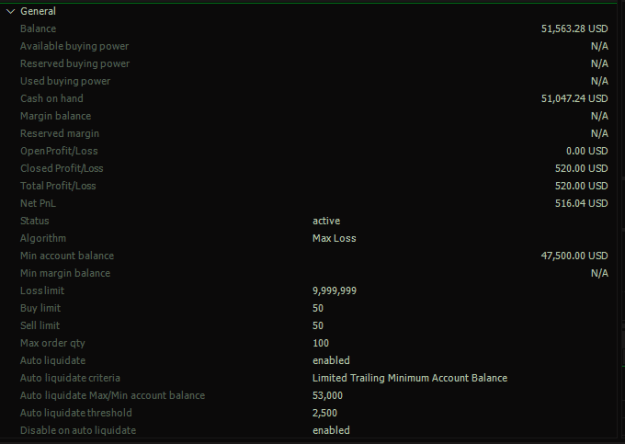
Task: Click Available buying power row label
Action: click(75, 46)
